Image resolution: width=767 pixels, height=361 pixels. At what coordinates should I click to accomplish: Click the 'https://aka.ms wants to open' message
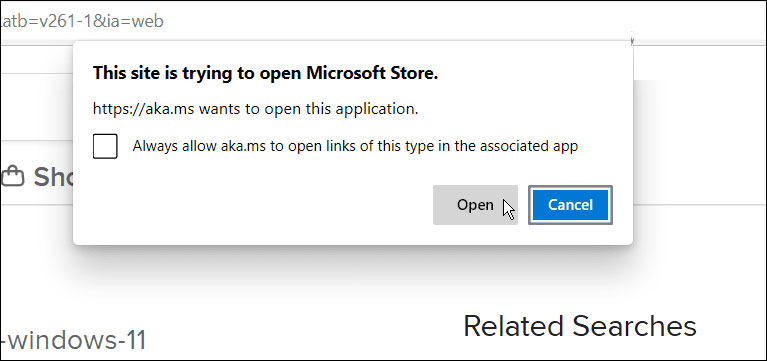(x=255, y=109)
